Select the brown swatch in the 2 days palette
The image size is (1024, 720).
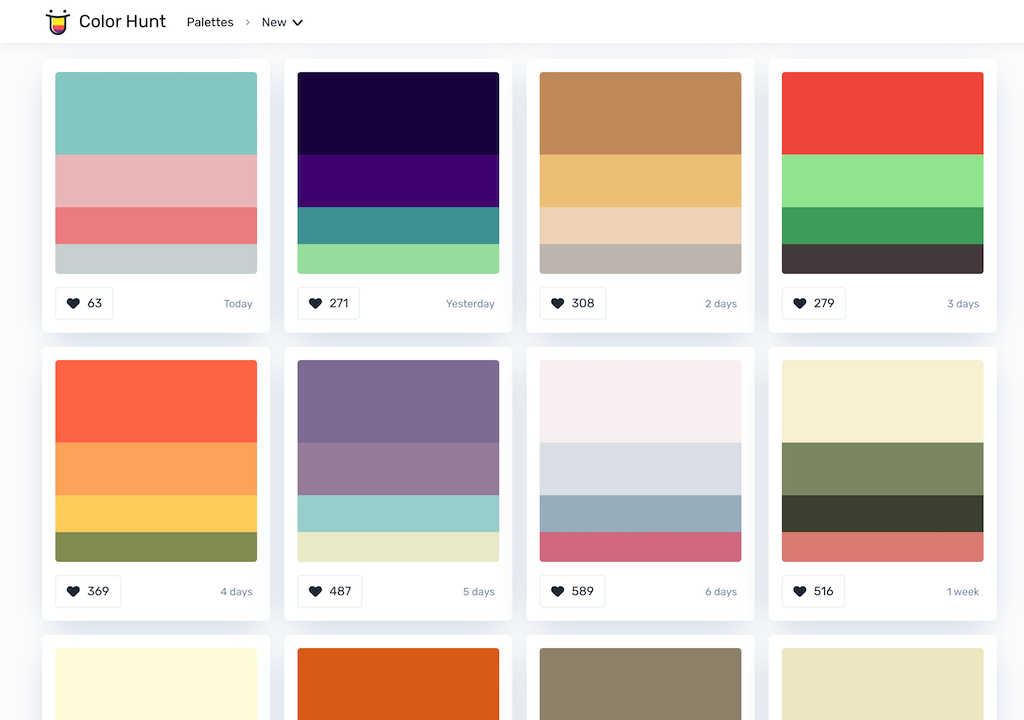(641, 114)
